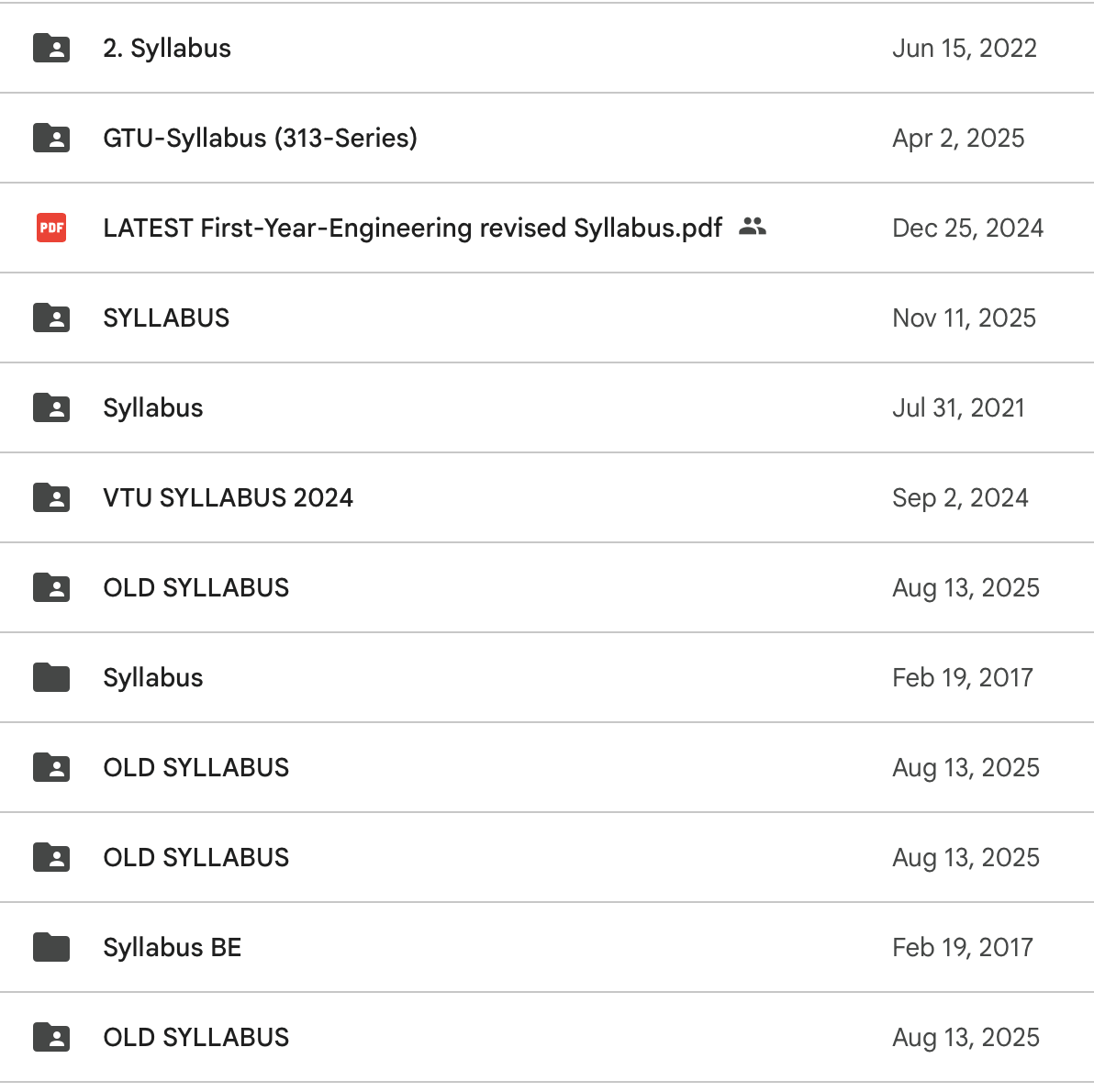
Task: Click the Sep 2, 2024 date
Action: 960,497
